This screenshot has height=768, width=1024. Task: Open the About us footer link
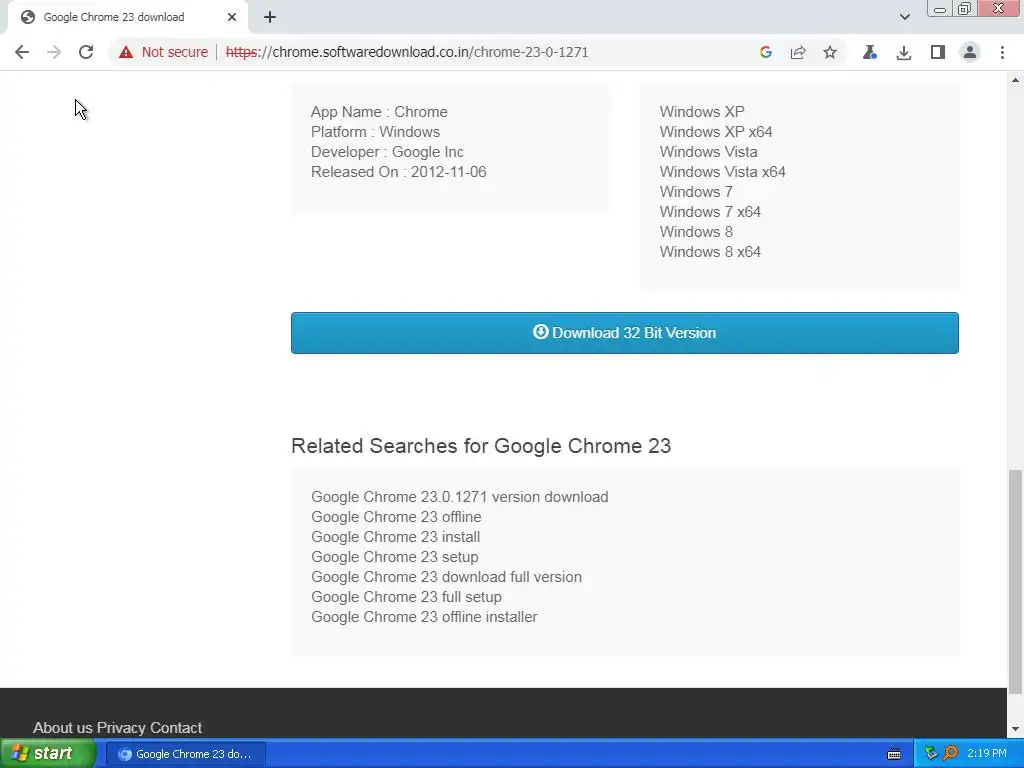pos(63,728)
